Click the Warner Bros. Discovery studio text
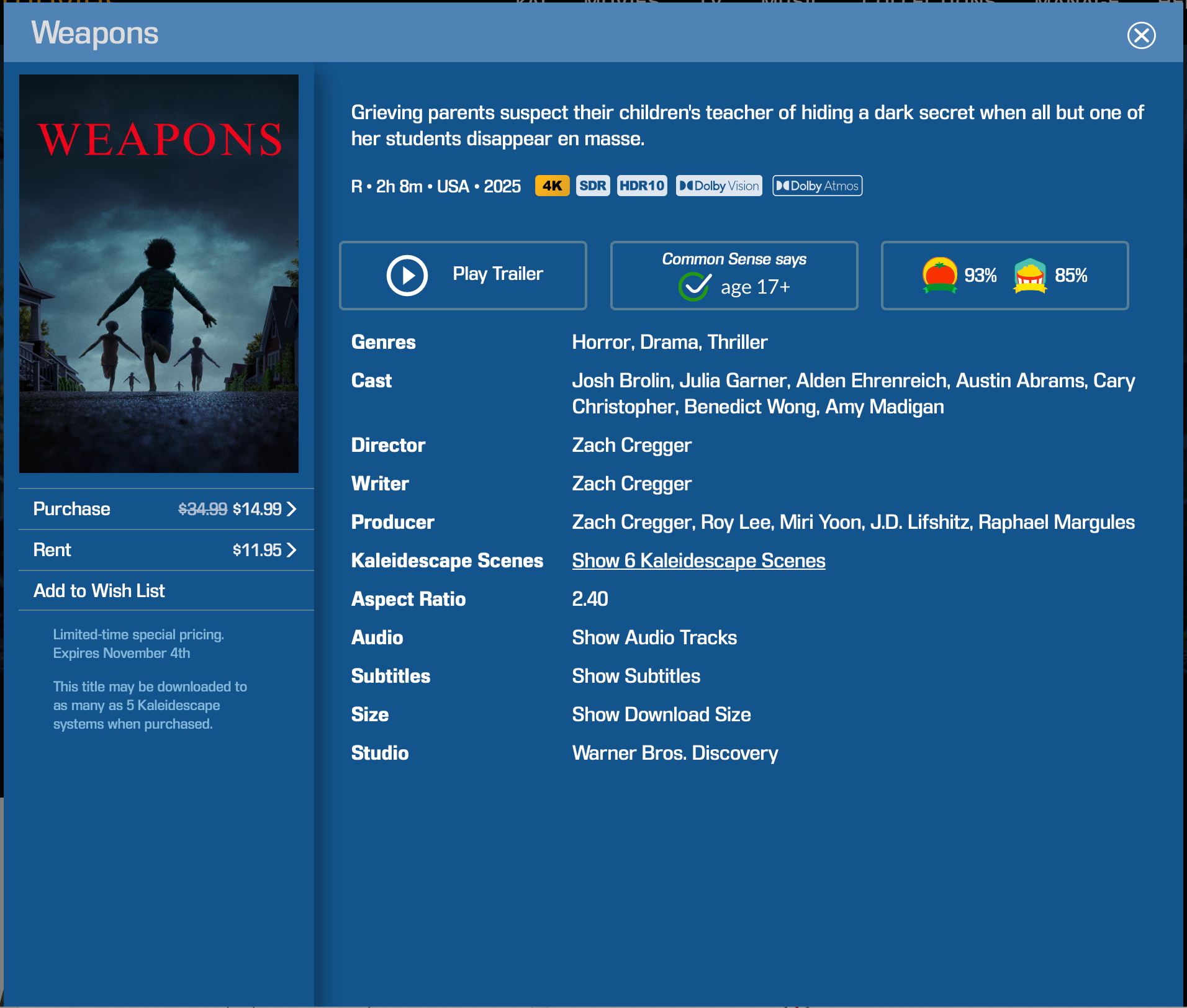Viewport: 1187px width, 1008px height. click(675, 753)
